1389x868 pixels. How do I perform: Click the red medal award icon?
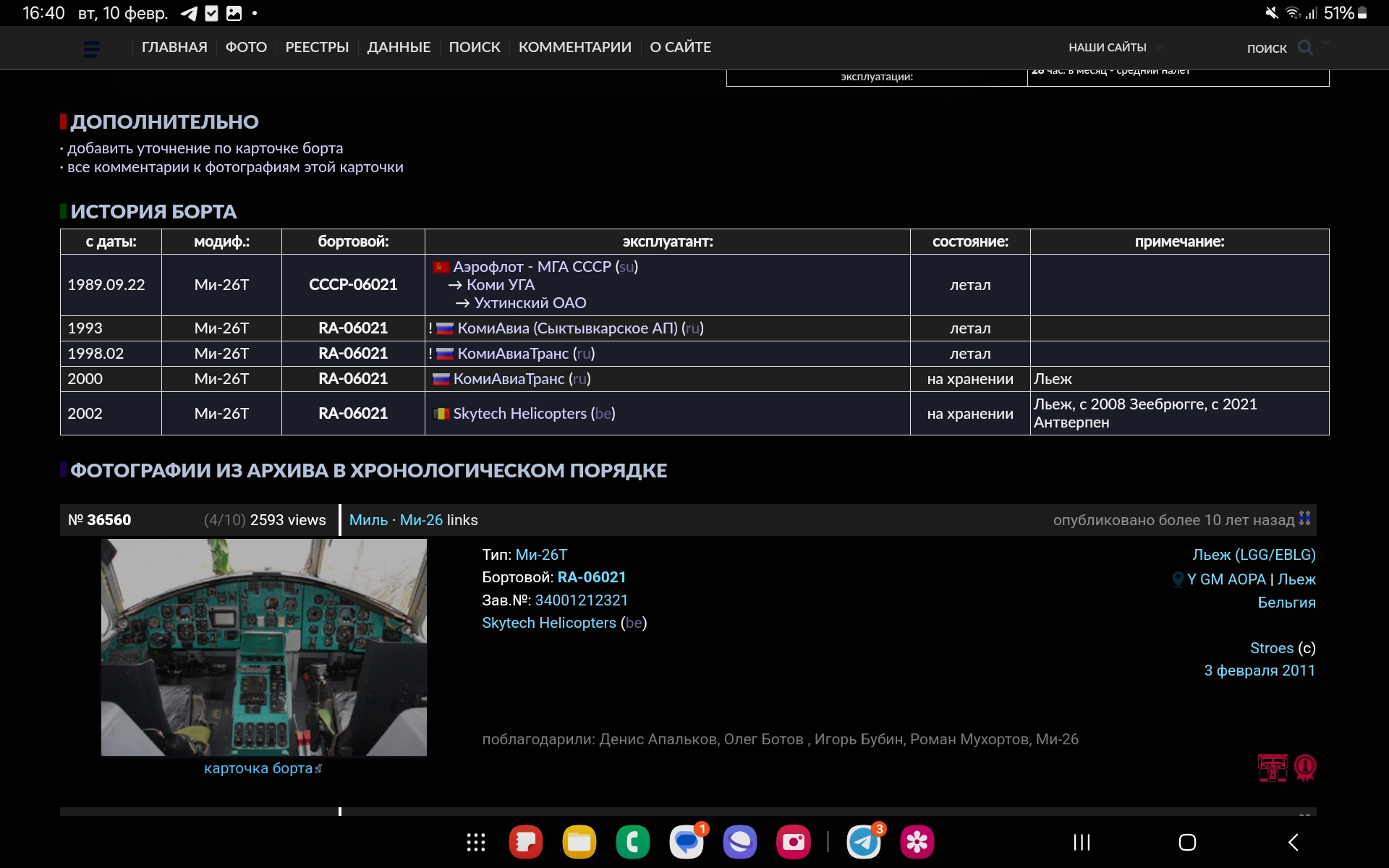point(1305,767)
